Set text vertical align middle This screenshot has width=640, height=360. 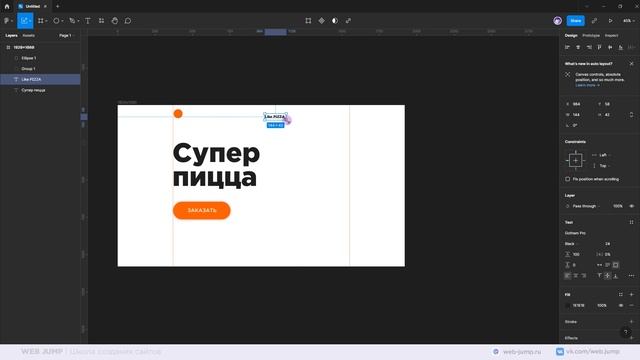(607, 276)
